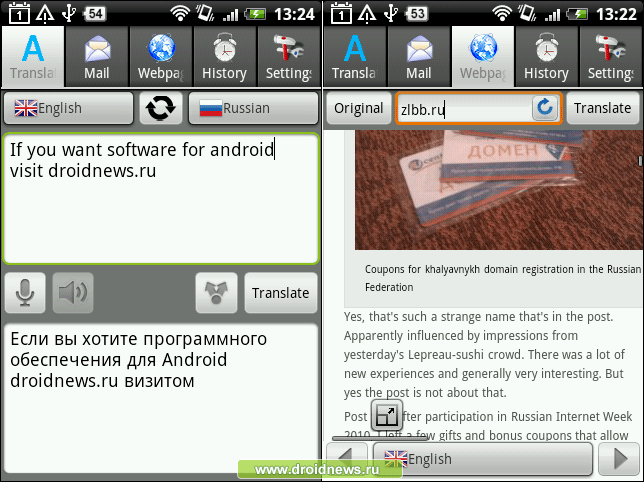This screenshot has width=644, height=482.
Task: Click the icon left of the left-screen Translate button
Action: [216, 293]
